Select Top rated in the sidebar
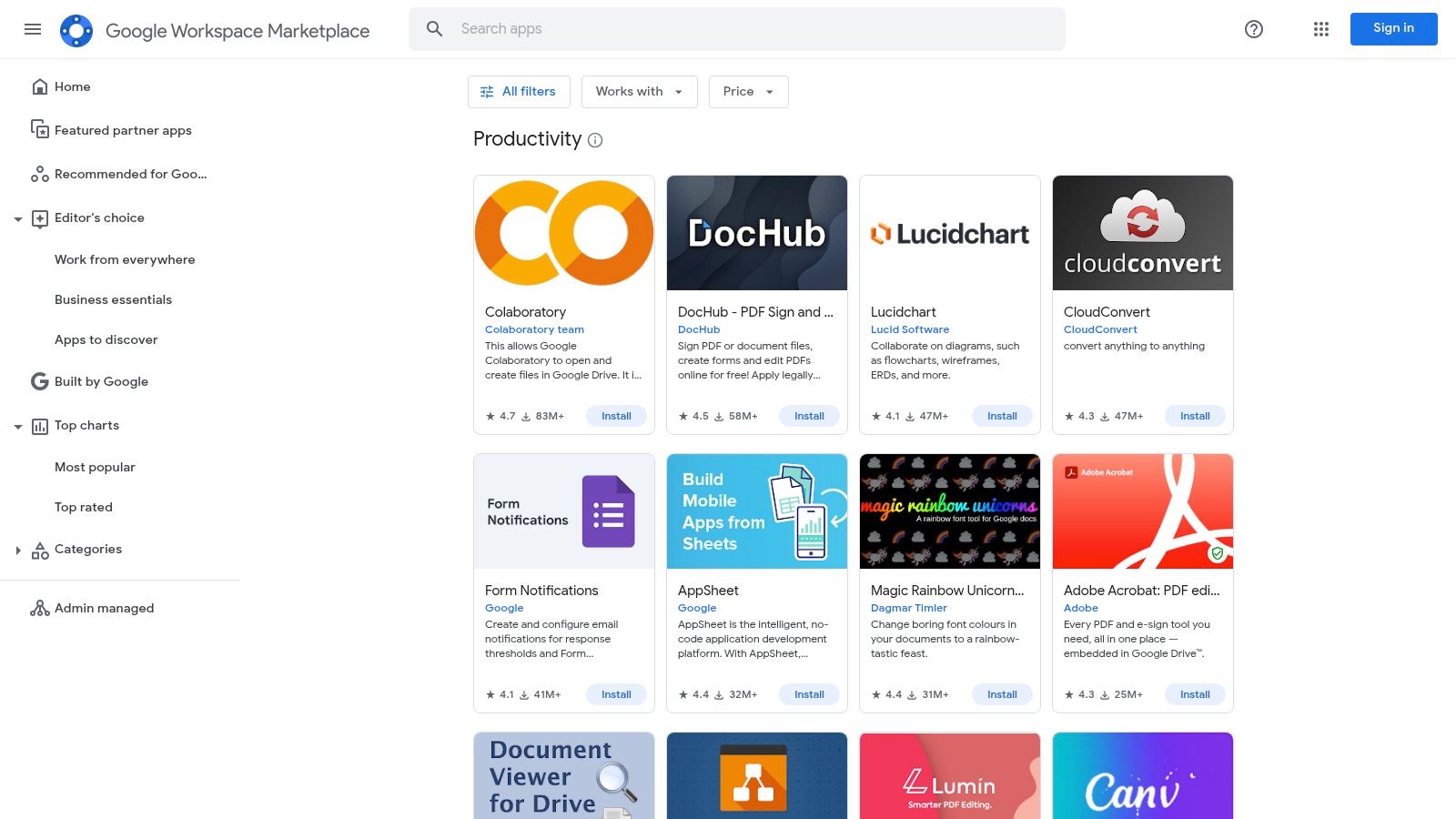 point(83,507)
